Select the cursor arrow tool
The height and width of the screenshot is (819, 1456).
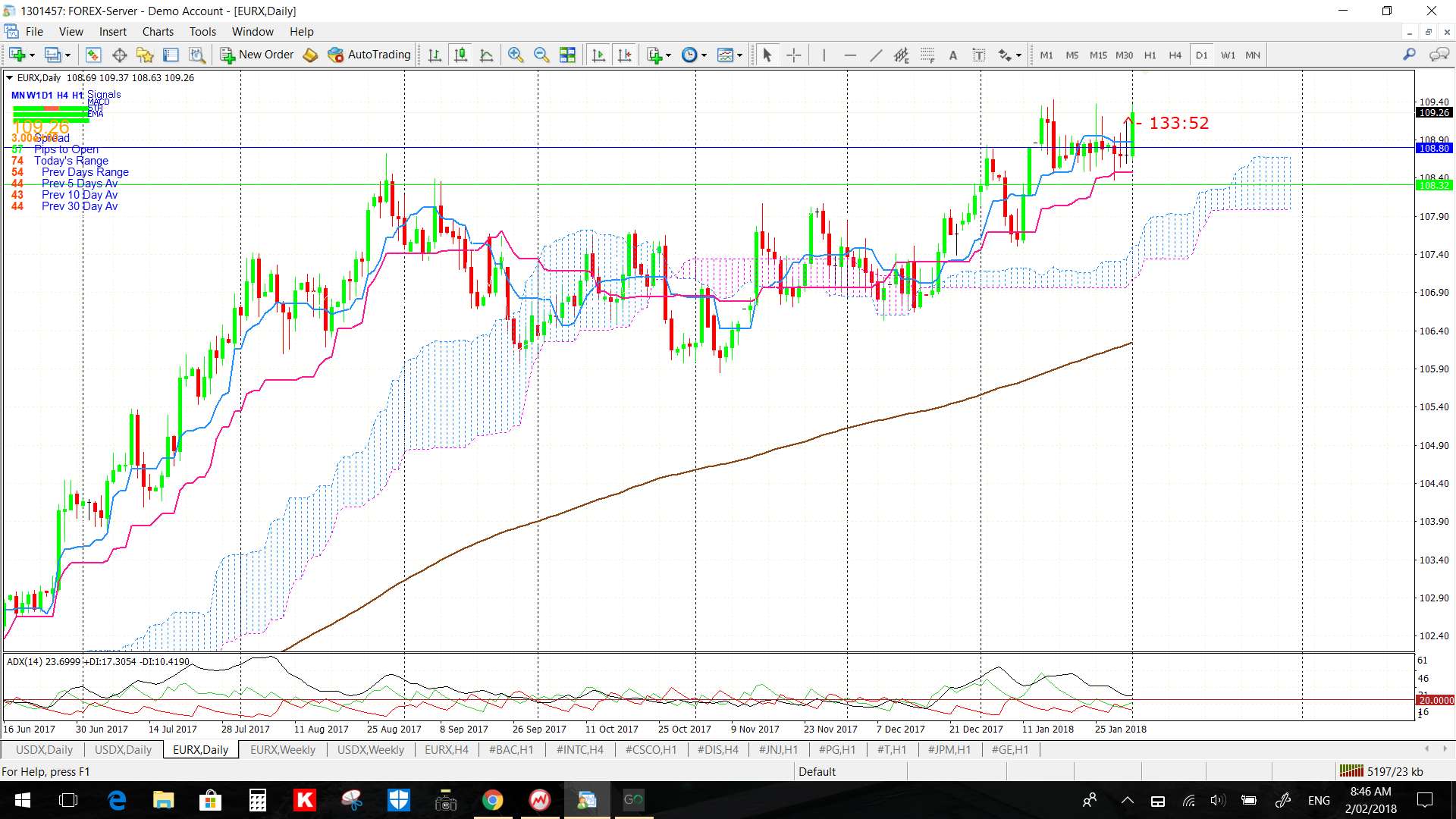(767, 55)
